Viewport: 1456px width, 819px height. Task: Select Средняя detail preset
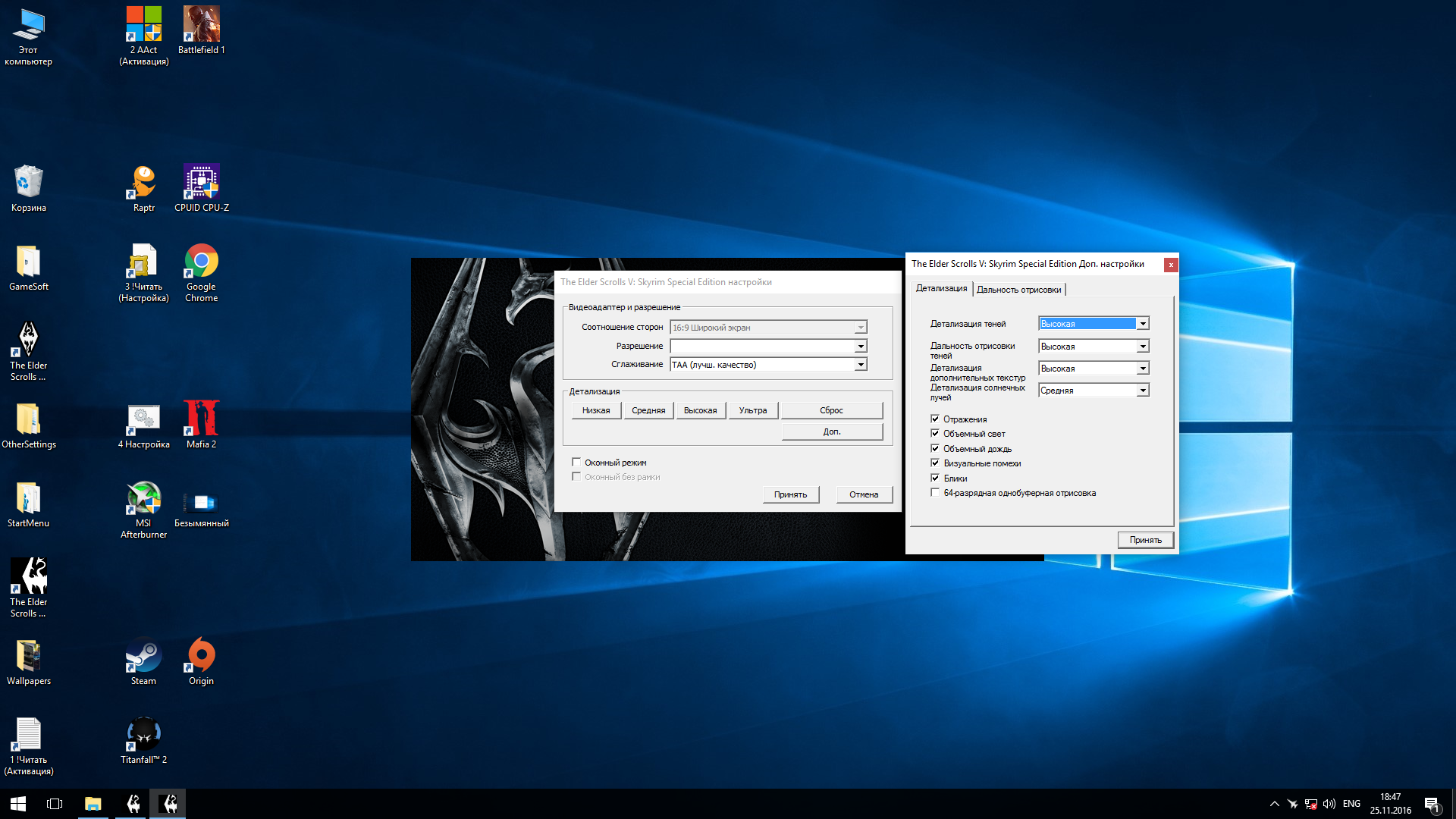coord(648,410)
